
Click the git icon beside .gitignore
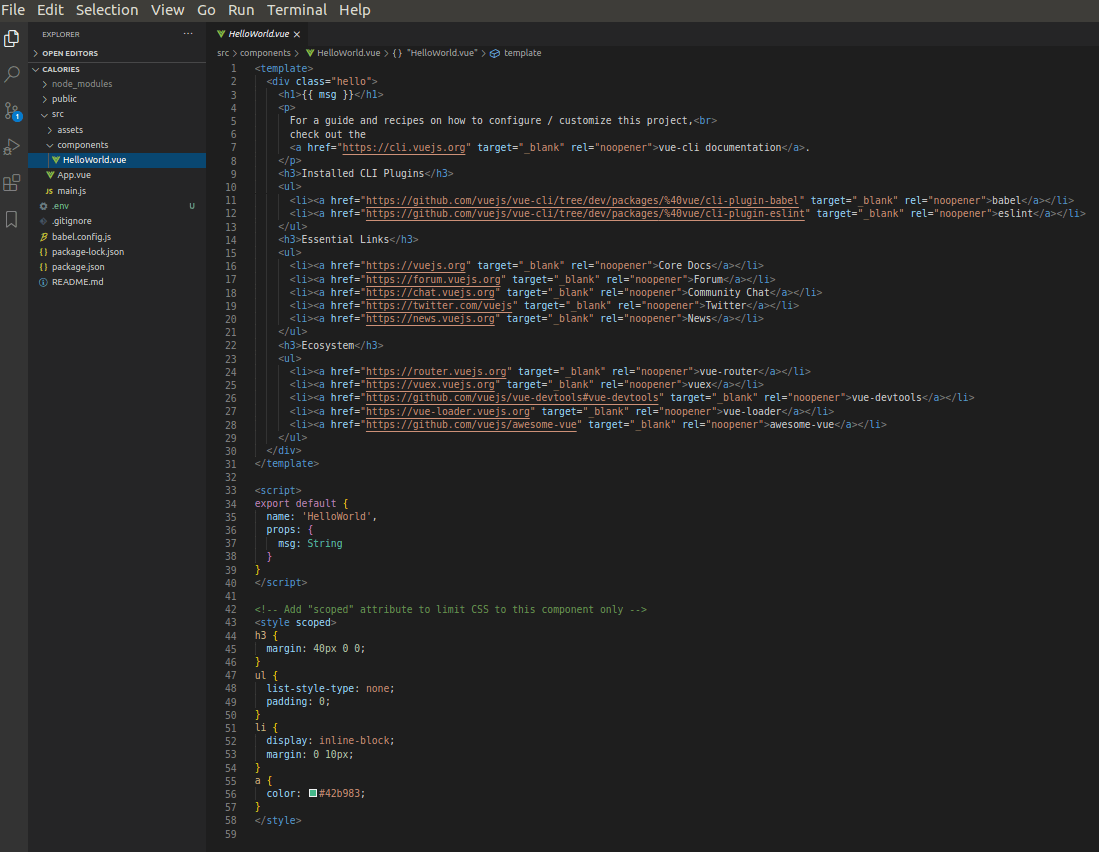43,221
